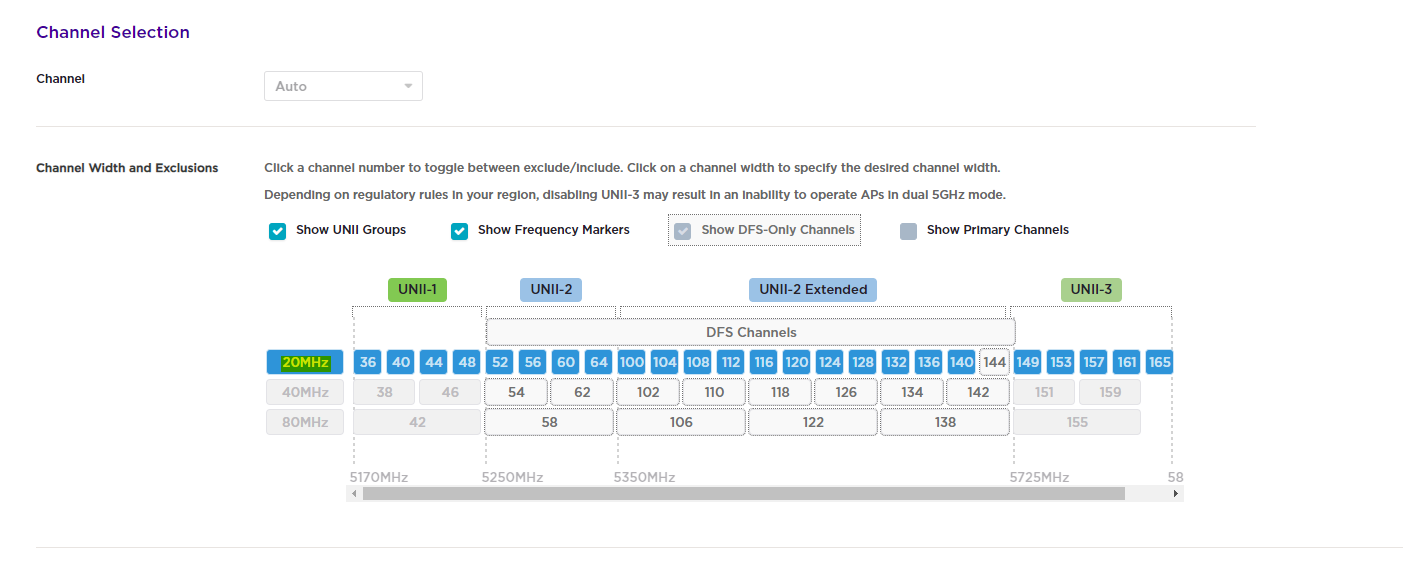Click 40MHz channel 38
This screenshot has width=1403, height=564.
[384, 392]
